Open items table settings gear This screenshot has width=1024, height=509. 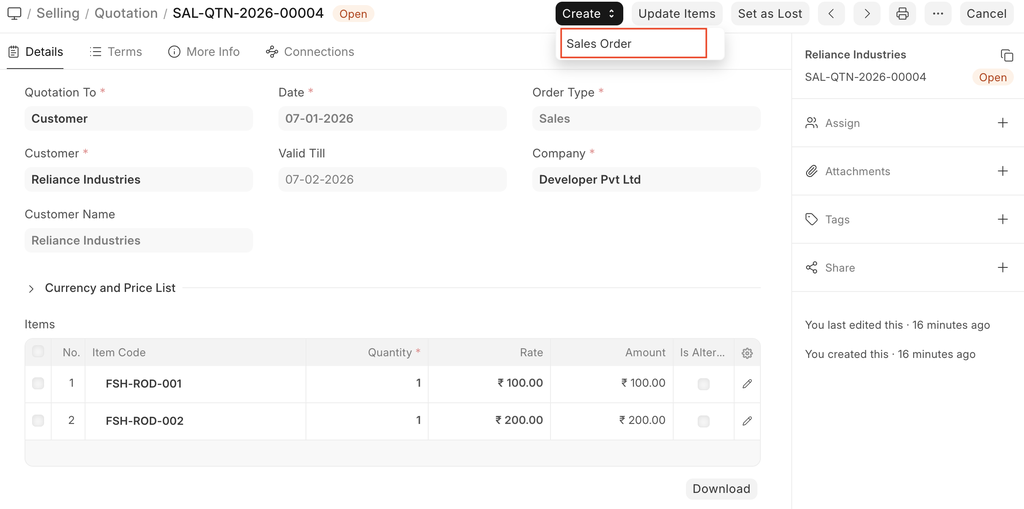click(x=747, y=353)
